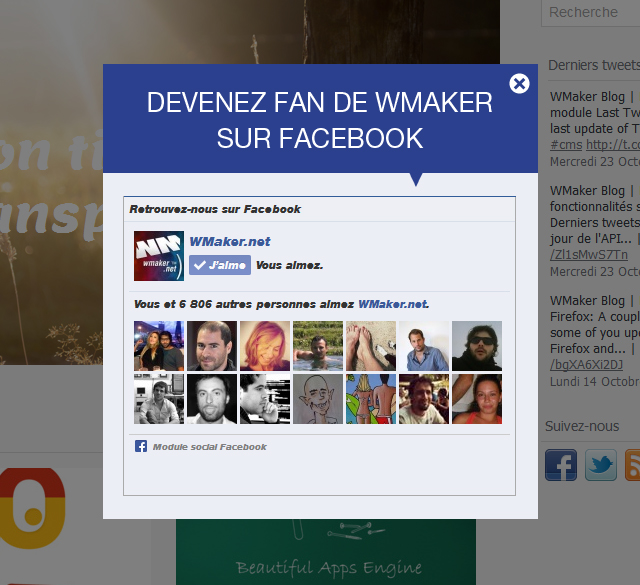
Task: Open the fan photo of feet on sand
Action: (x=371, y=346)
